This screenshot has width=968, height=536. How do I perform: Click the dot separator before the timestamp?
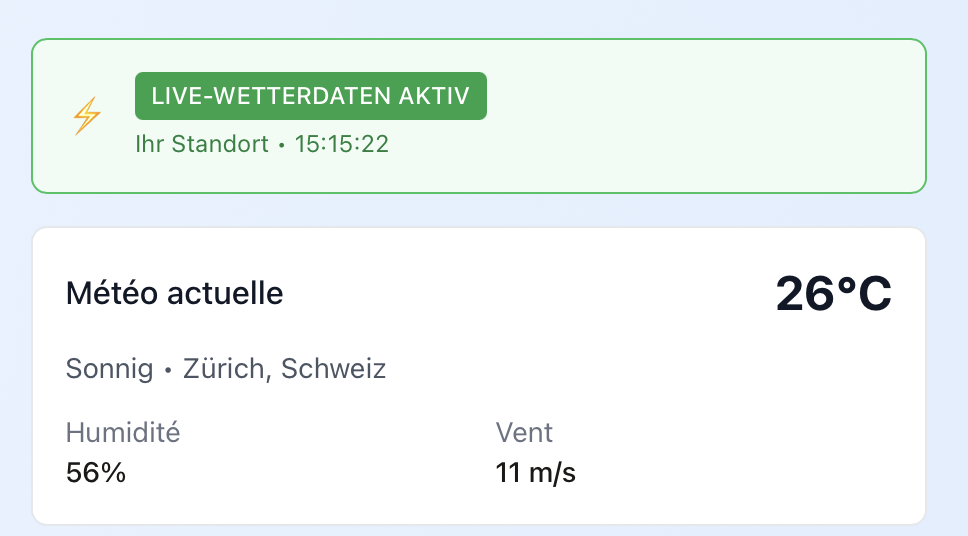(x=282, y=146)
